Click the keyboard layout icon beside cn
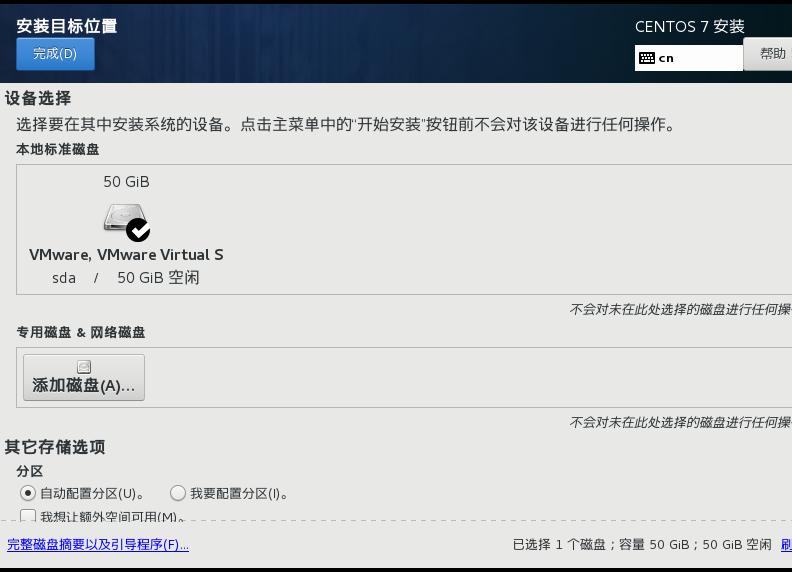 click(647, 58)
